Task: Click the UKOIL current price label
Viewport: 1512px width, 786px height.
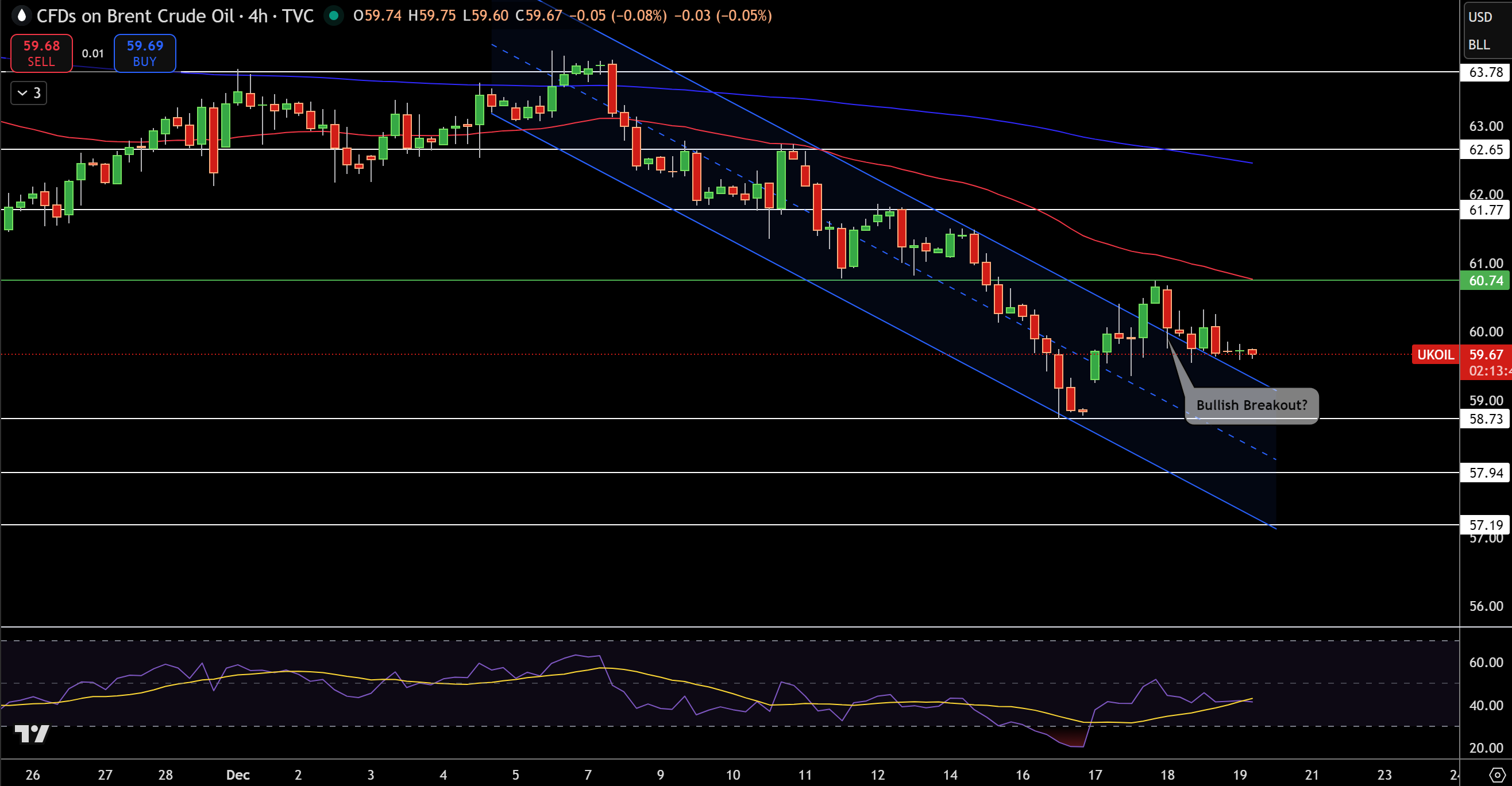Action: 1435,354
